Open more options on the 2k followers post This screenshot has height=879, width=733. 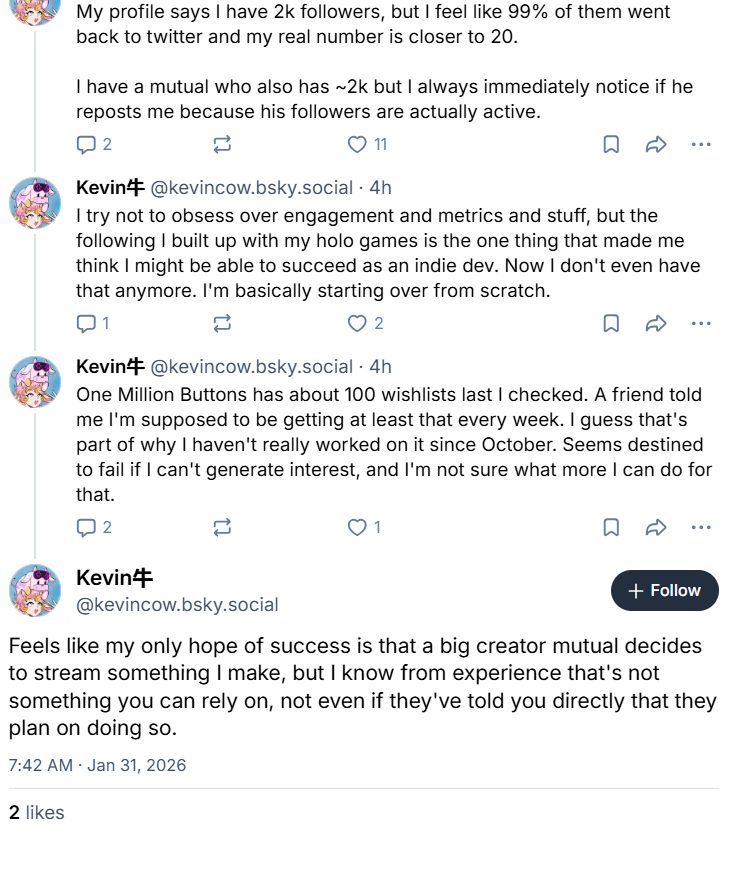point(701,145)
